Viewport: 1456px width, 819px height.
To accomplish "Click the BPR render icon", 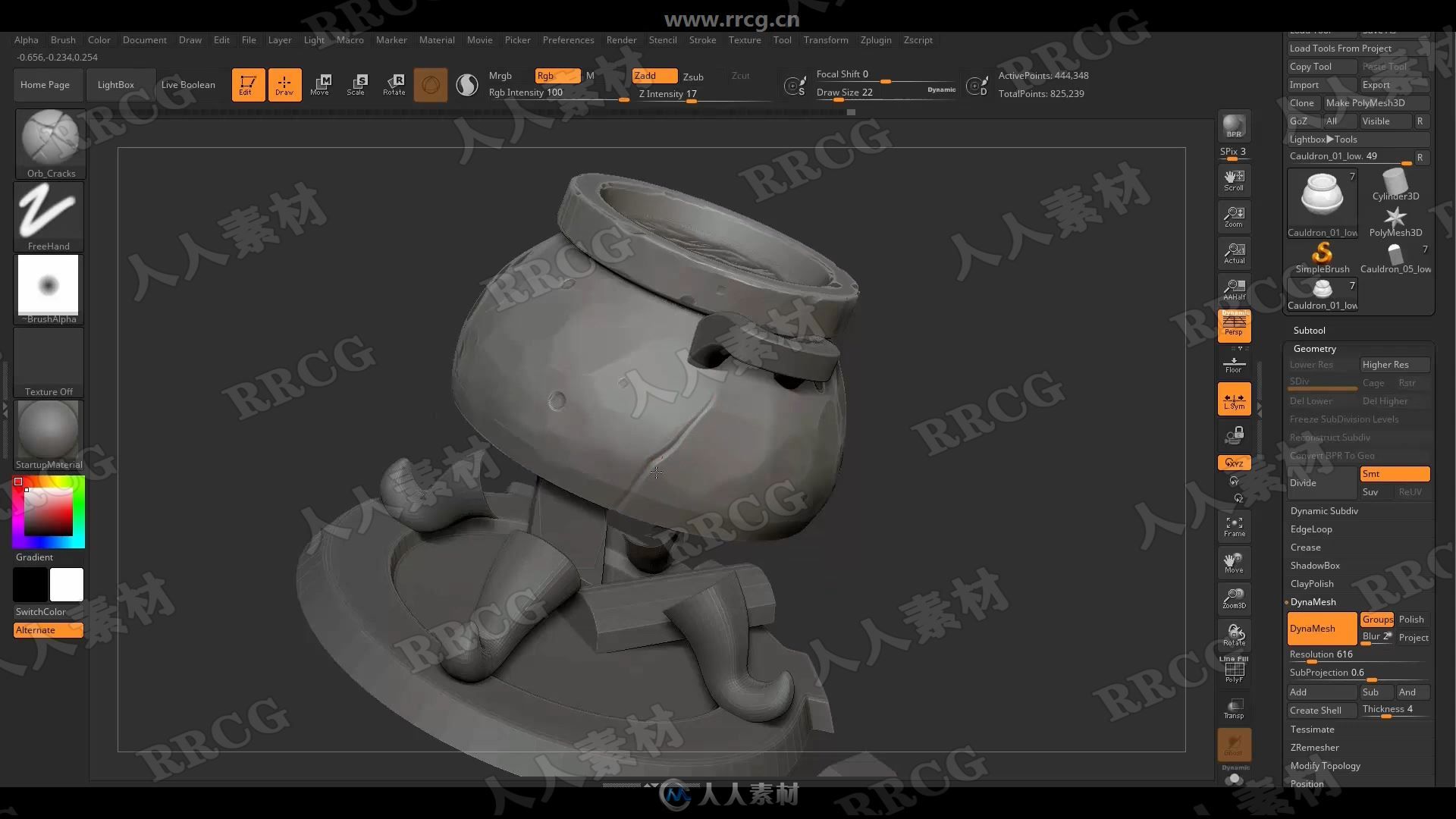I will pos(1234,126).
